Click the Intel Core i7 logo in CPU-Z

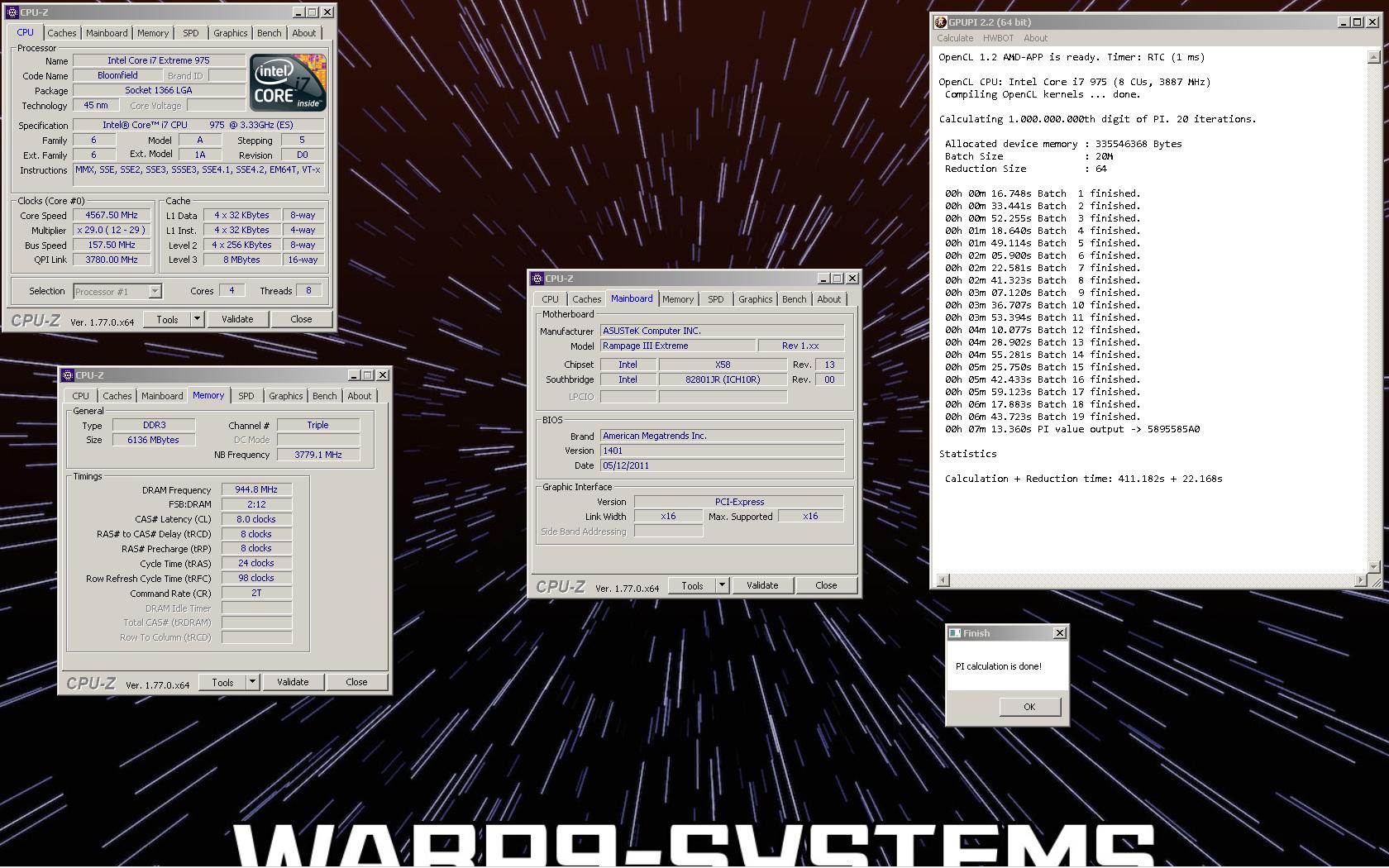pos(289,83)
